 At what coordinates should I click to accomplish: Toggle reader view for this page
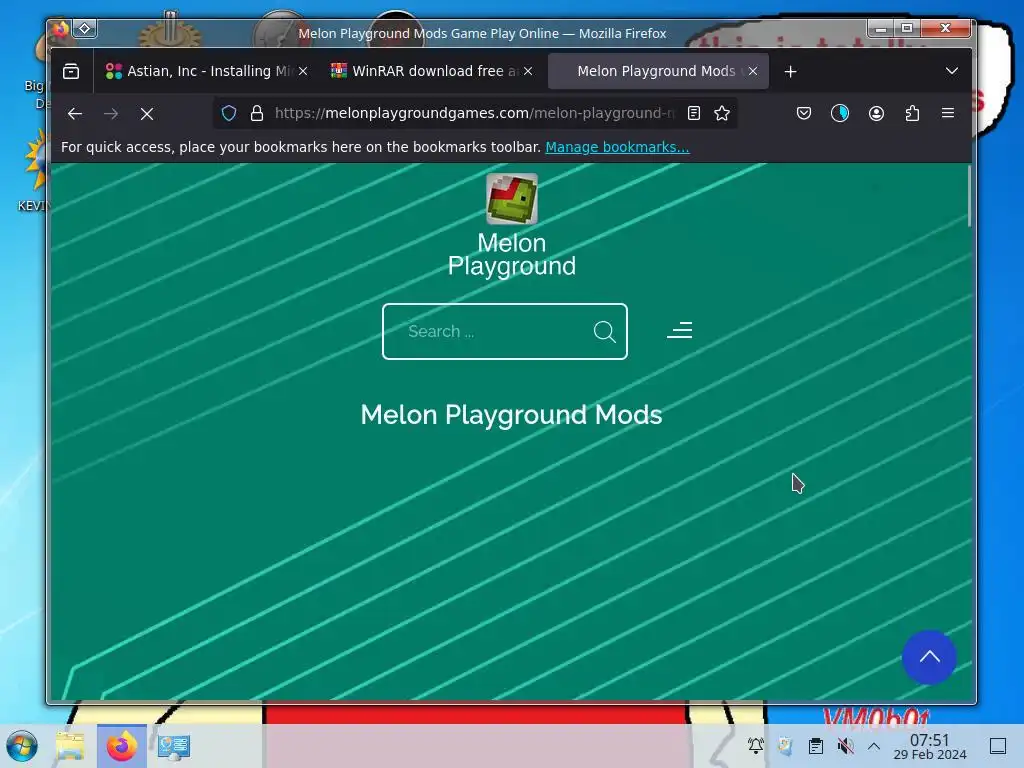[x=694, y=113]
